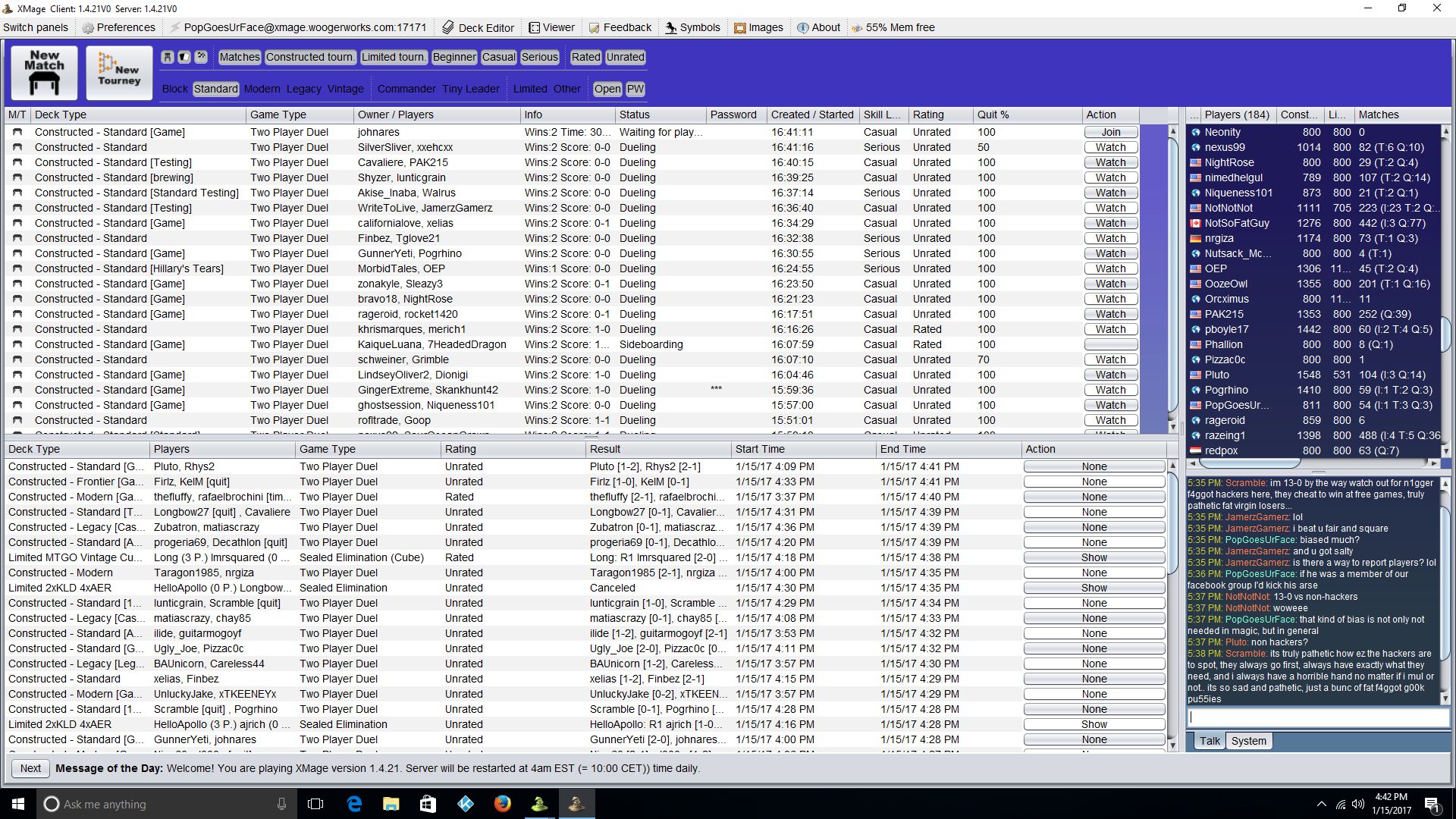
Task: Click None action for Pluto, Rhys2 match
Action: (x=1094, y=466)
